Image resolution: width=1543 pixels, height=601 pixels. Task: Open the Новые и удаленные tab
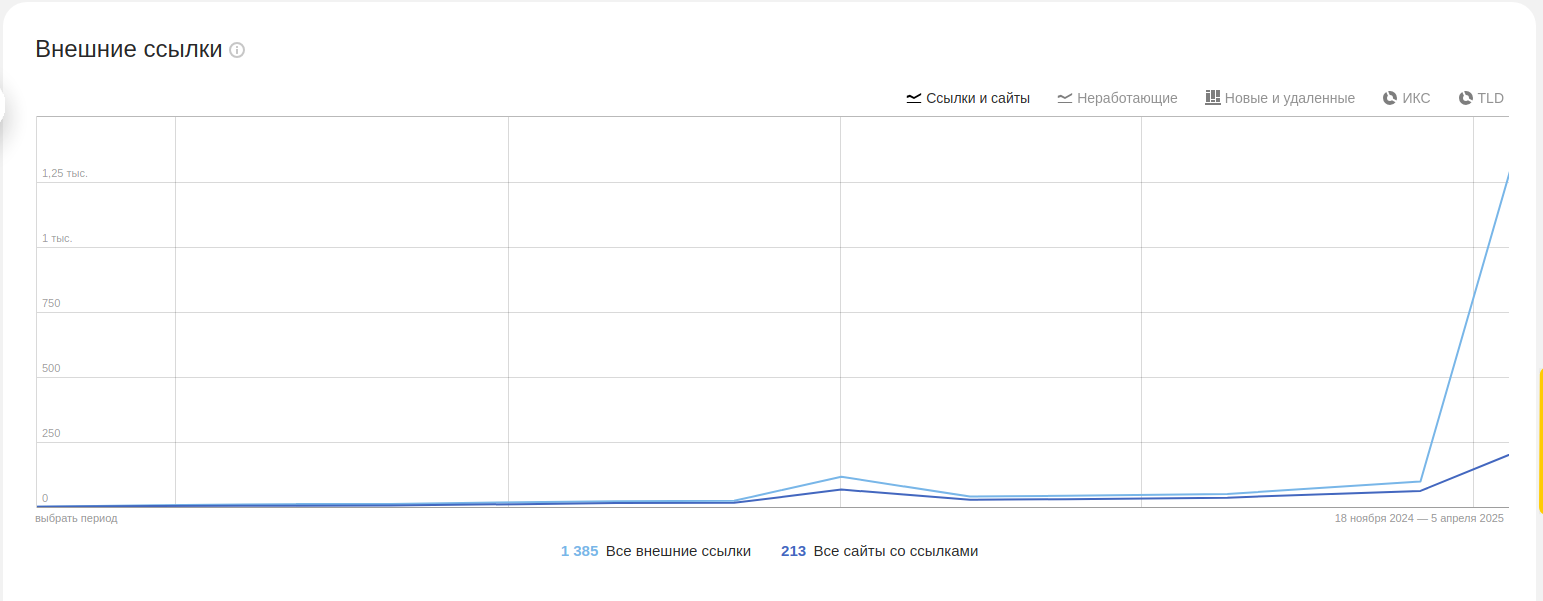1289,98
